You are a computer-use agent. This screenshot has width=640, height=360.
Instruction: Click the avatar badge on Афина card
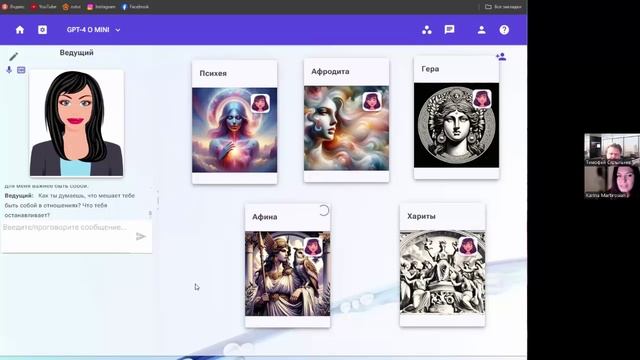coord(313,247)
